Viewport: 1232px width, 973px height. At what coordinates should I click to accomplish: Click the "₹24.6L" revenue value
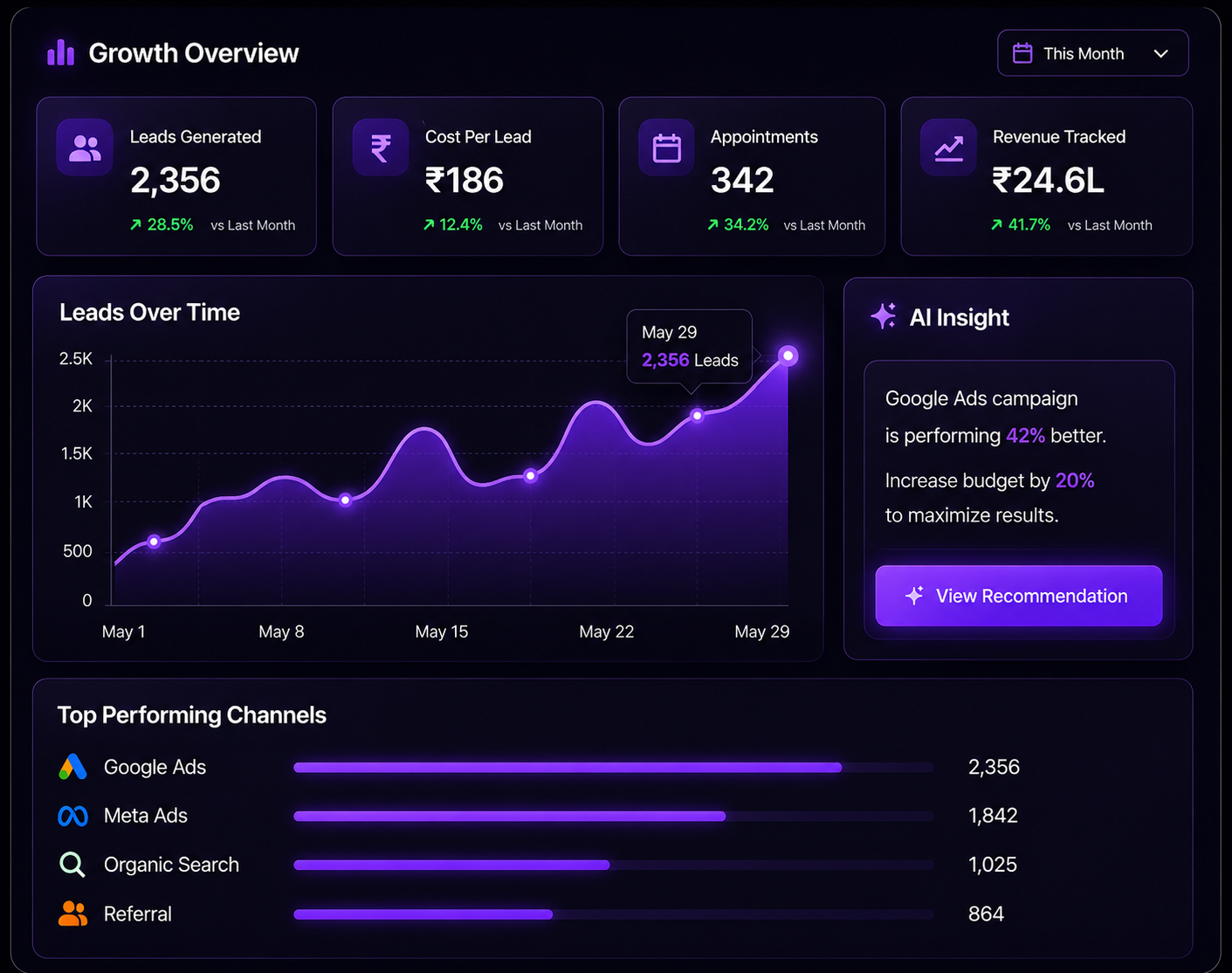click(1049, 181)
